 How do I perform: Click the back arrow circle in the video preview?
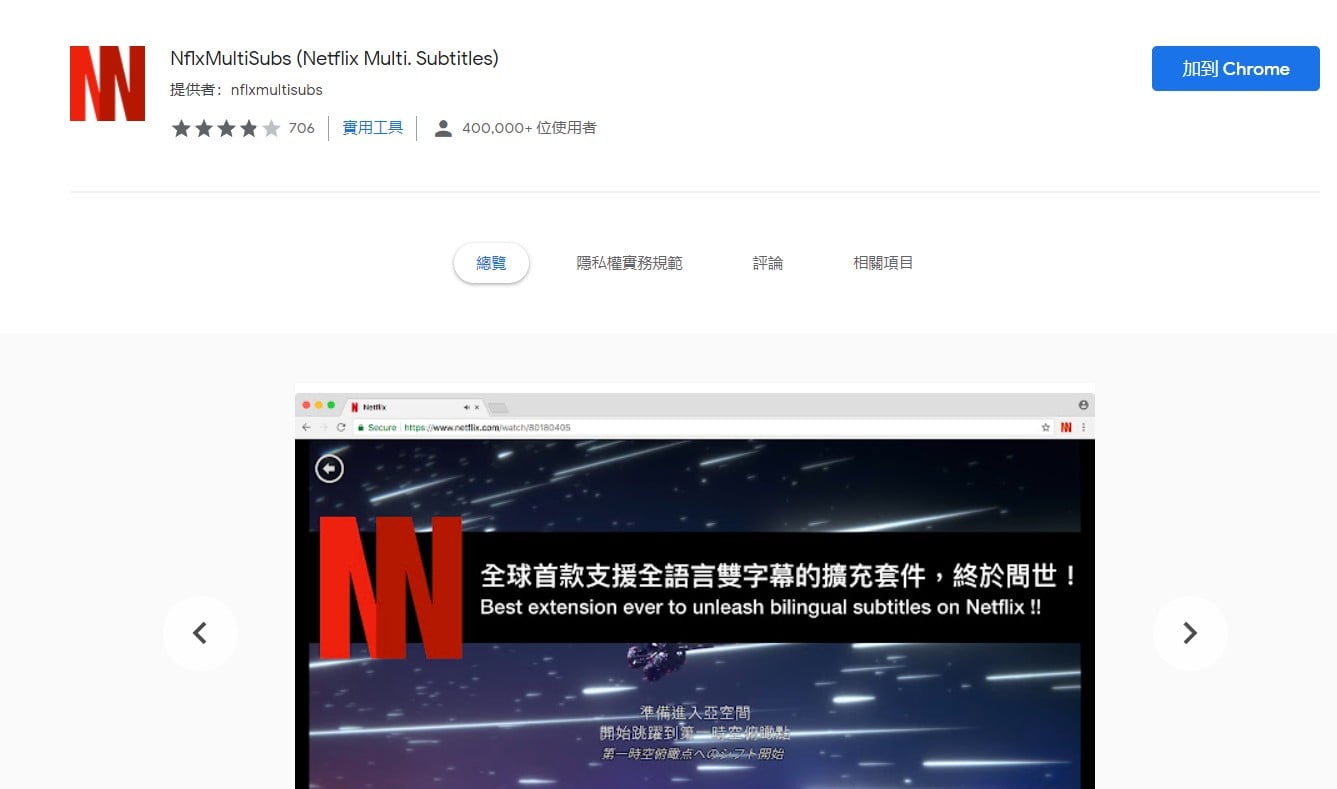[x=329, y=468]
